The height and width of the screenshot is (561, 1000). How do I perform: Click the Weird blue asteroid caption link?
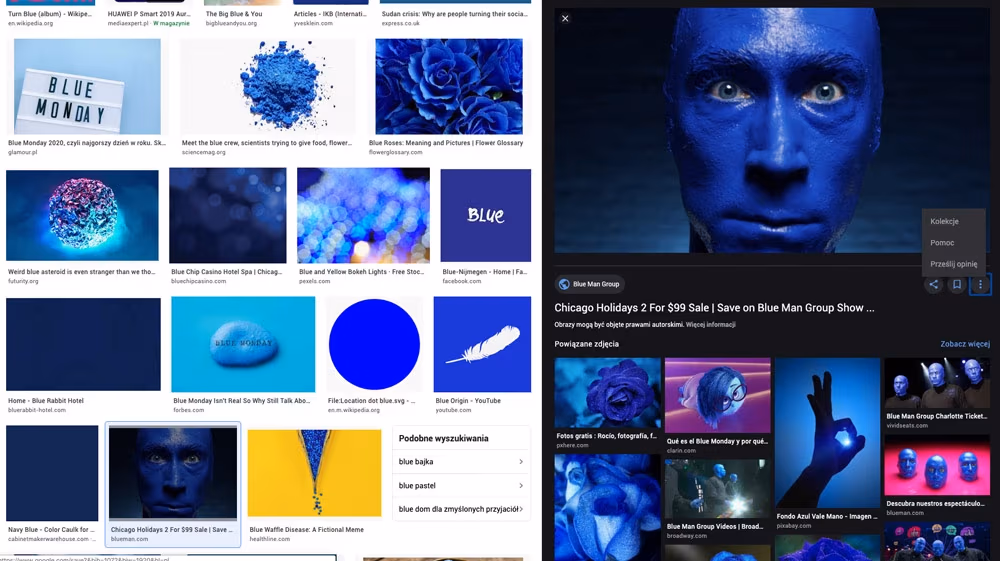click(81, 272)
